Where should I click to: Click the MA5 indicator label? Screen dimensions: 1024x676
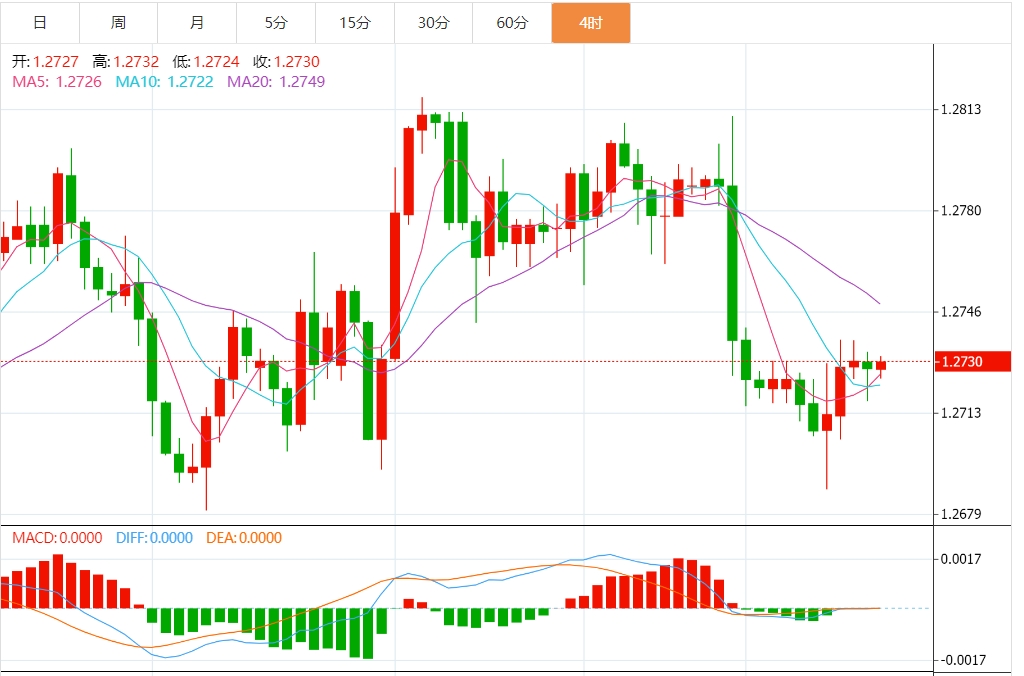coord(57,81)
